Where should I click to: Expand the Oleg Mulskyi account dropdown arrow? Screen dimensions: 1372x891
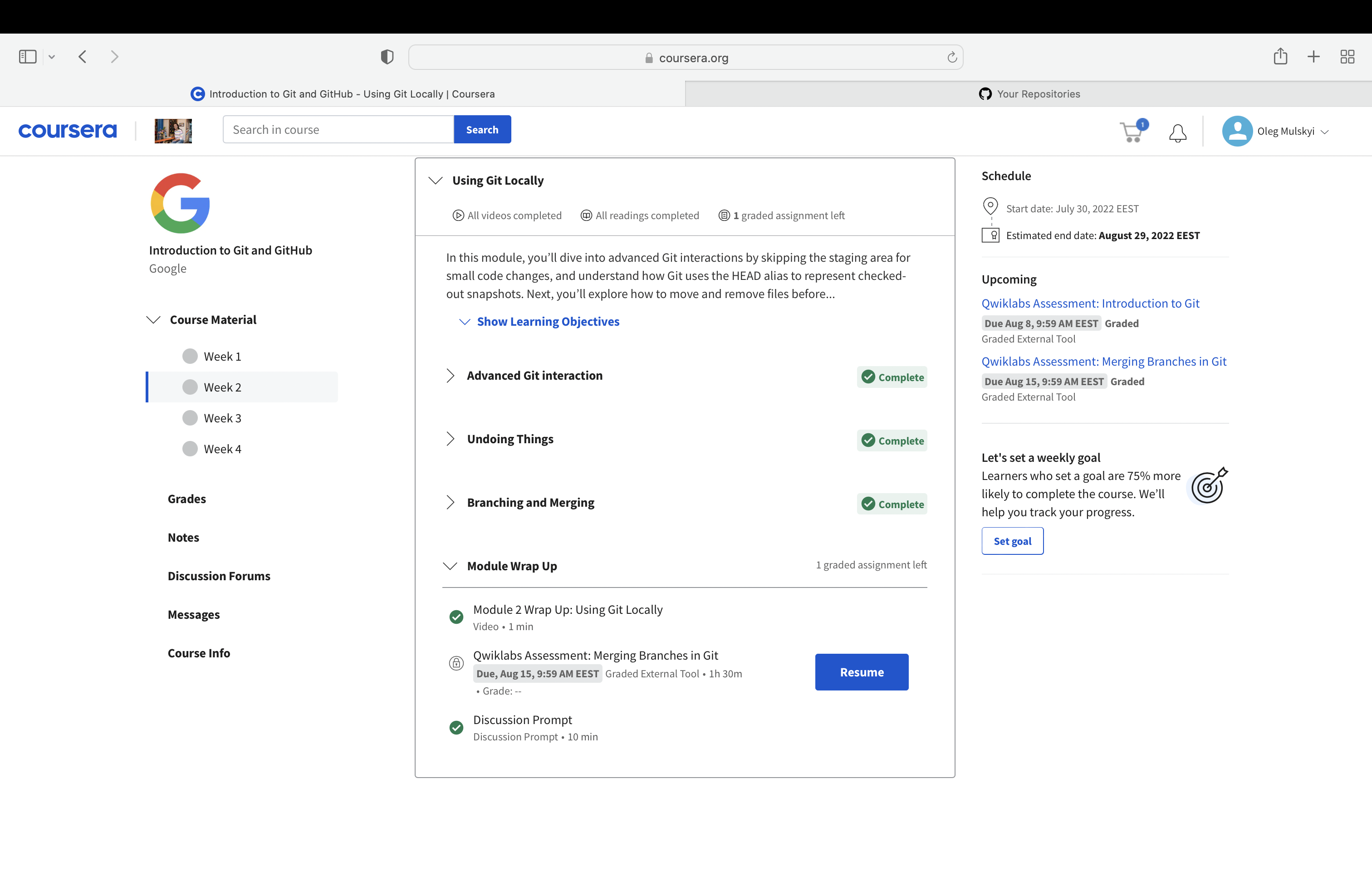pos(1325,132)
